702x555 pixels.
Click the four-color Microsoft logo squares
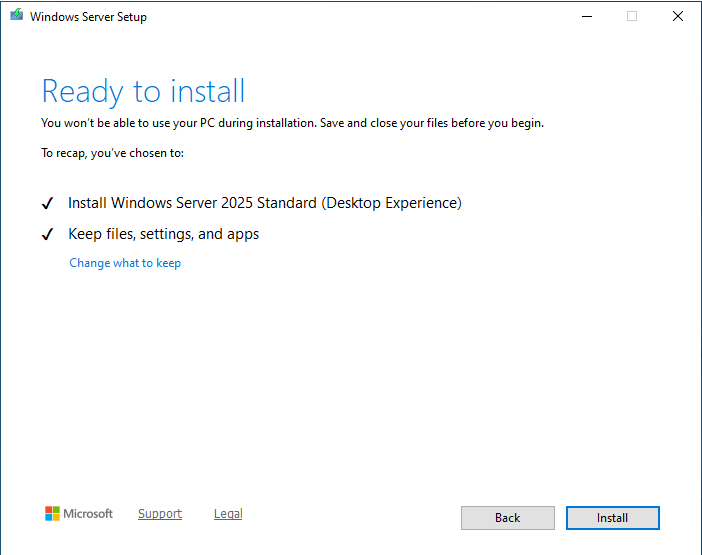52,514
